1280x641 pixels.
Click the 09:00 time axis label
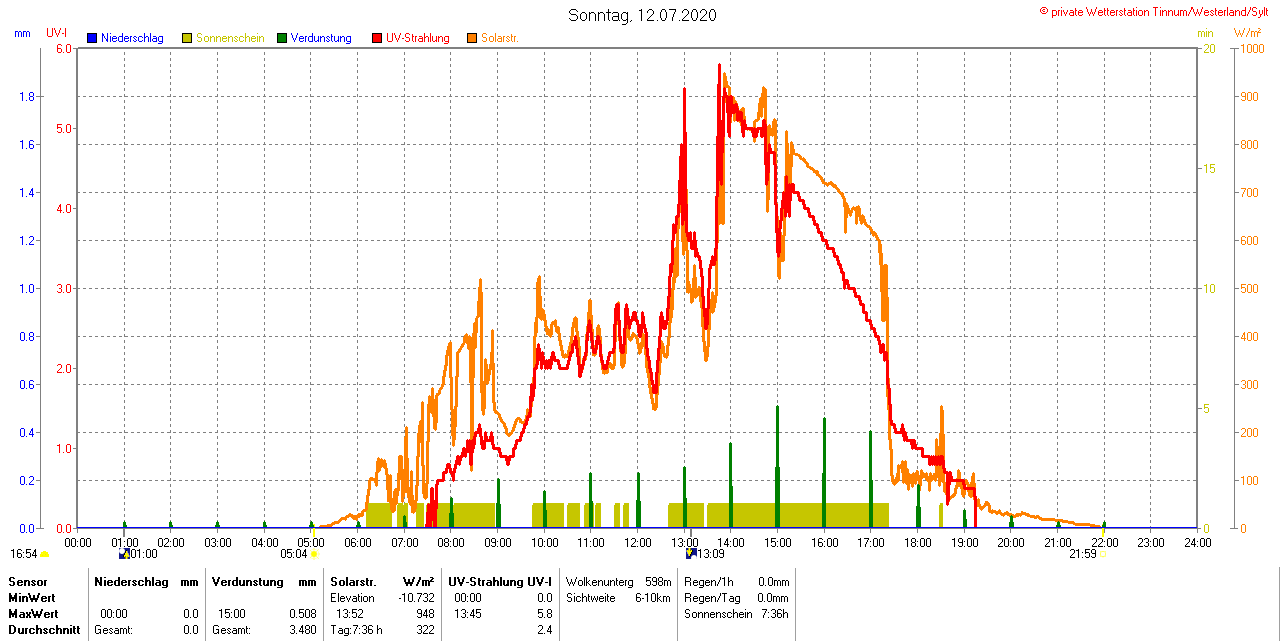498,543
